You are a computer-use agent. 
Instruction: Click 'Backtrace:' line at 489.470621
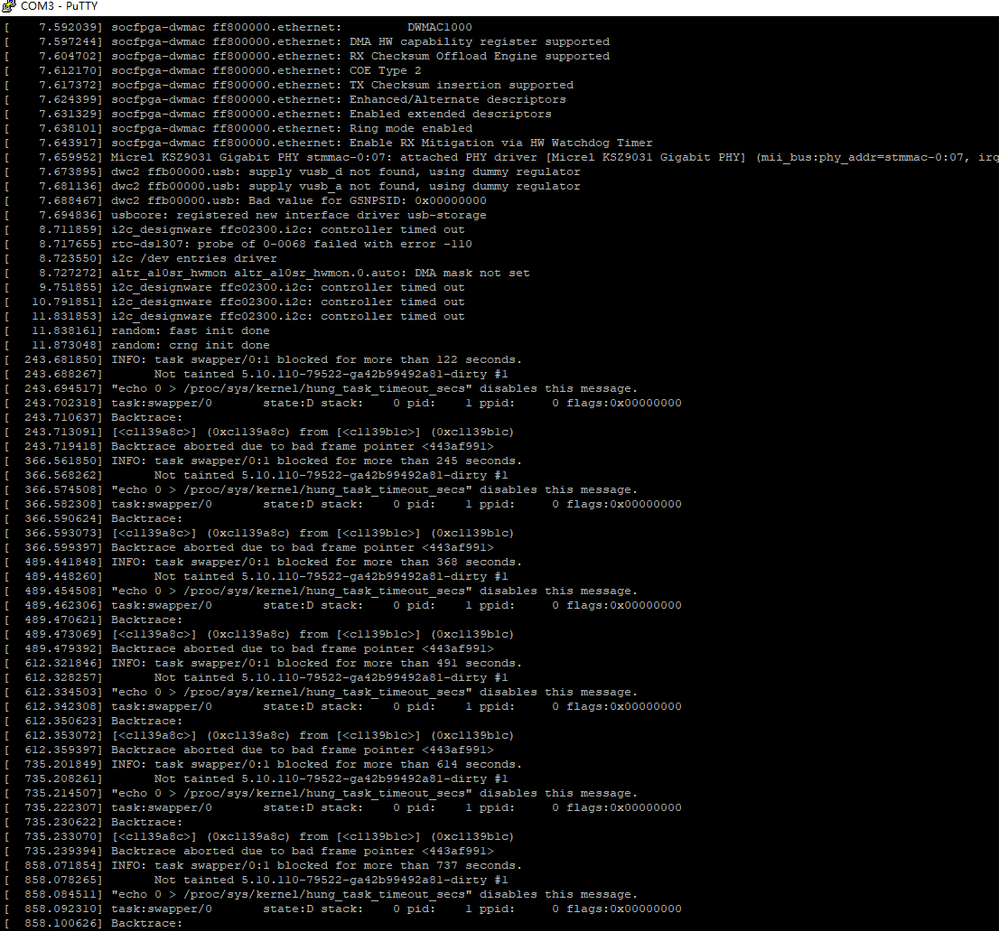94,619
